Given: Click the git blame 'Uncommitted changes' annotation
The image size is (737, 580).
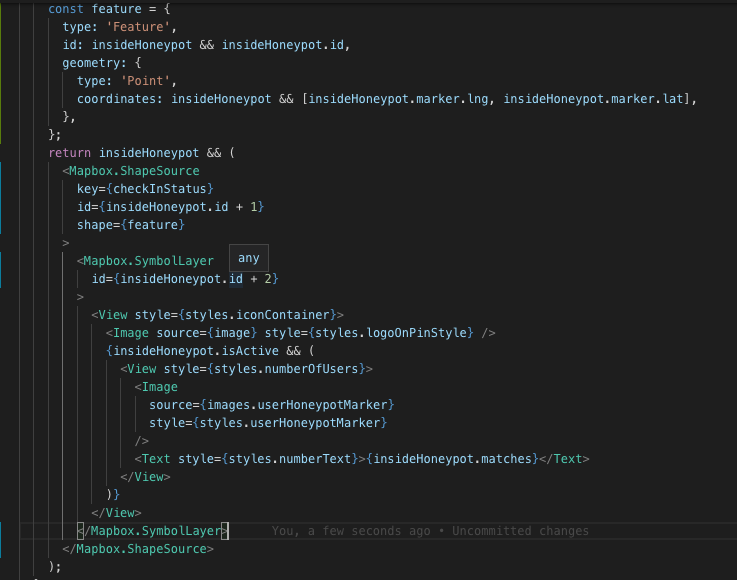Looking at the screenshot, I should pos(520,531).
